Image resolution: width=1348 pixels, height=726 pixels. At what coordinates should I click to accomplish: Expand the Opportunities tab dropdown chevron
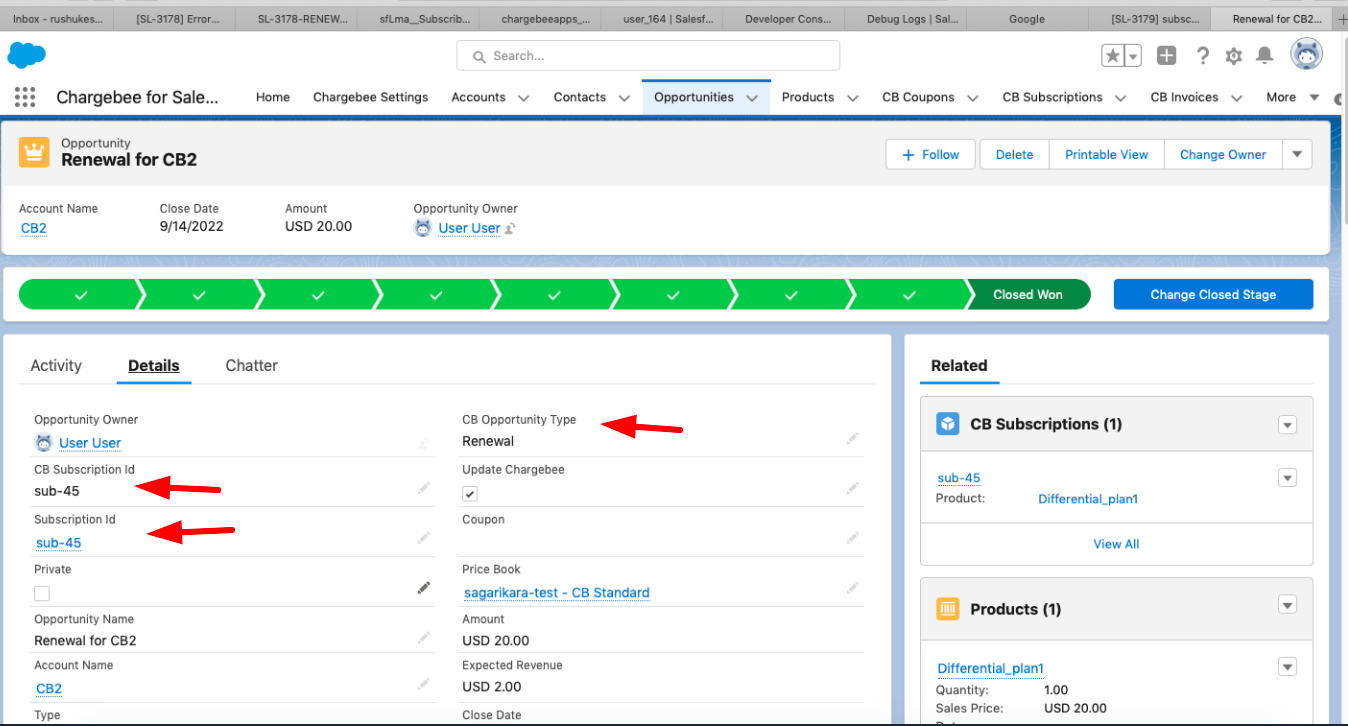pos(752,98)
